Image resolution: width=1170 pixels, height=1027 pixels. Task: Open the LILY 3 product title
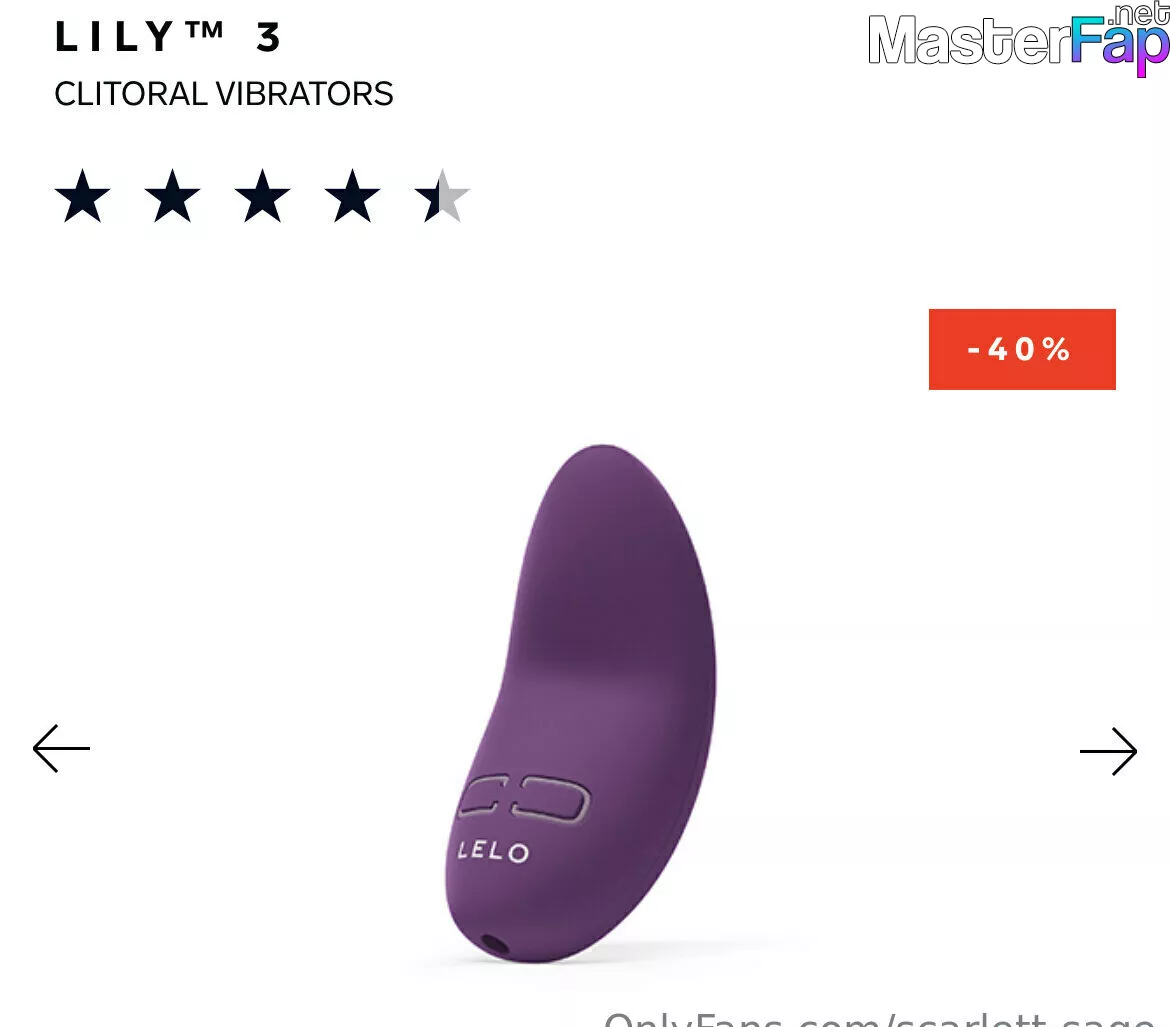[169, 37]
